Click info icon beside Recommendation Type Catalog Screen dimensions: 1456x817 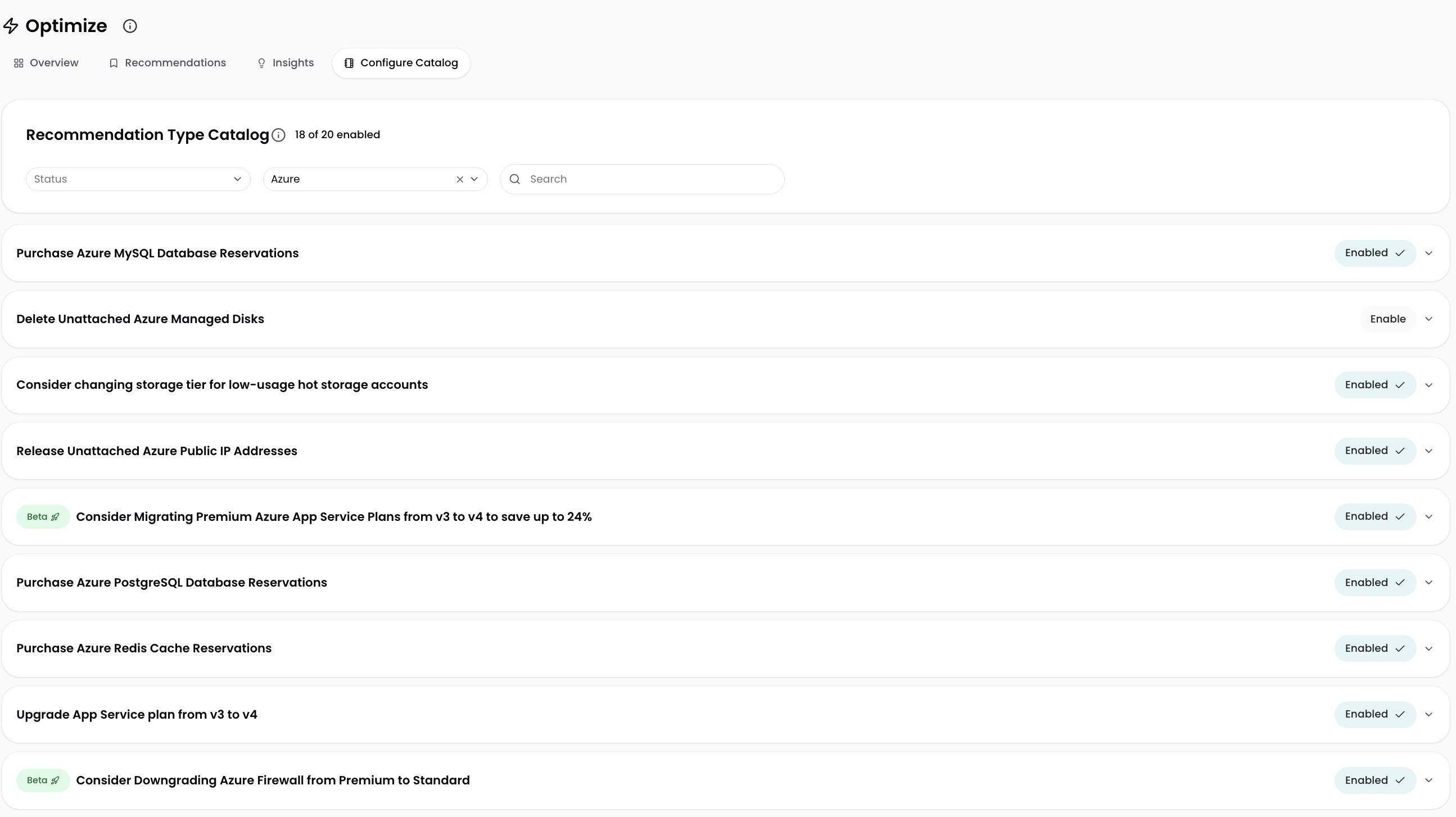tap(279, 135)
